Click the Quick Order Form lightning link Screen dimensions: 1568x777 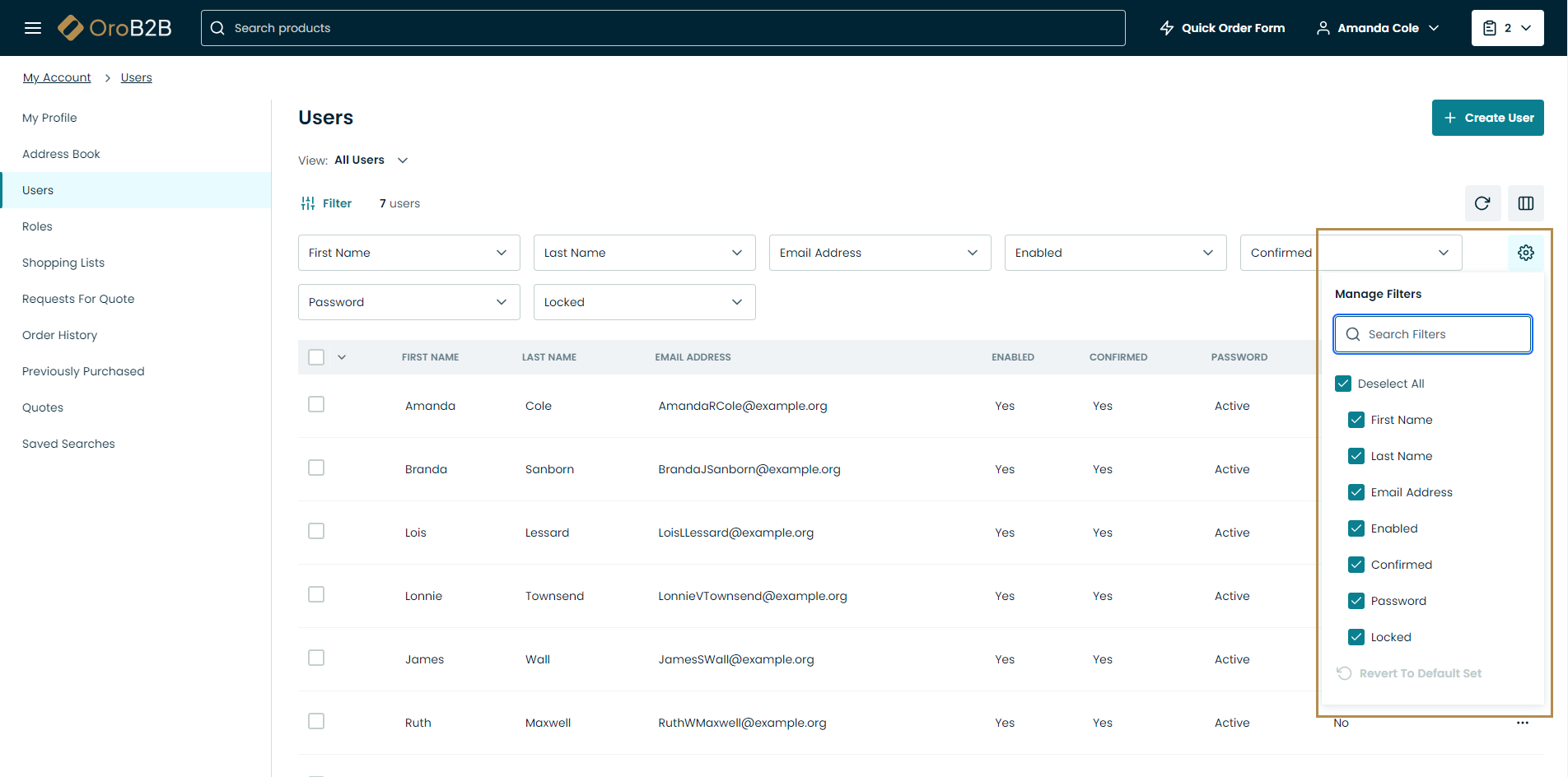coord(1222,28)
